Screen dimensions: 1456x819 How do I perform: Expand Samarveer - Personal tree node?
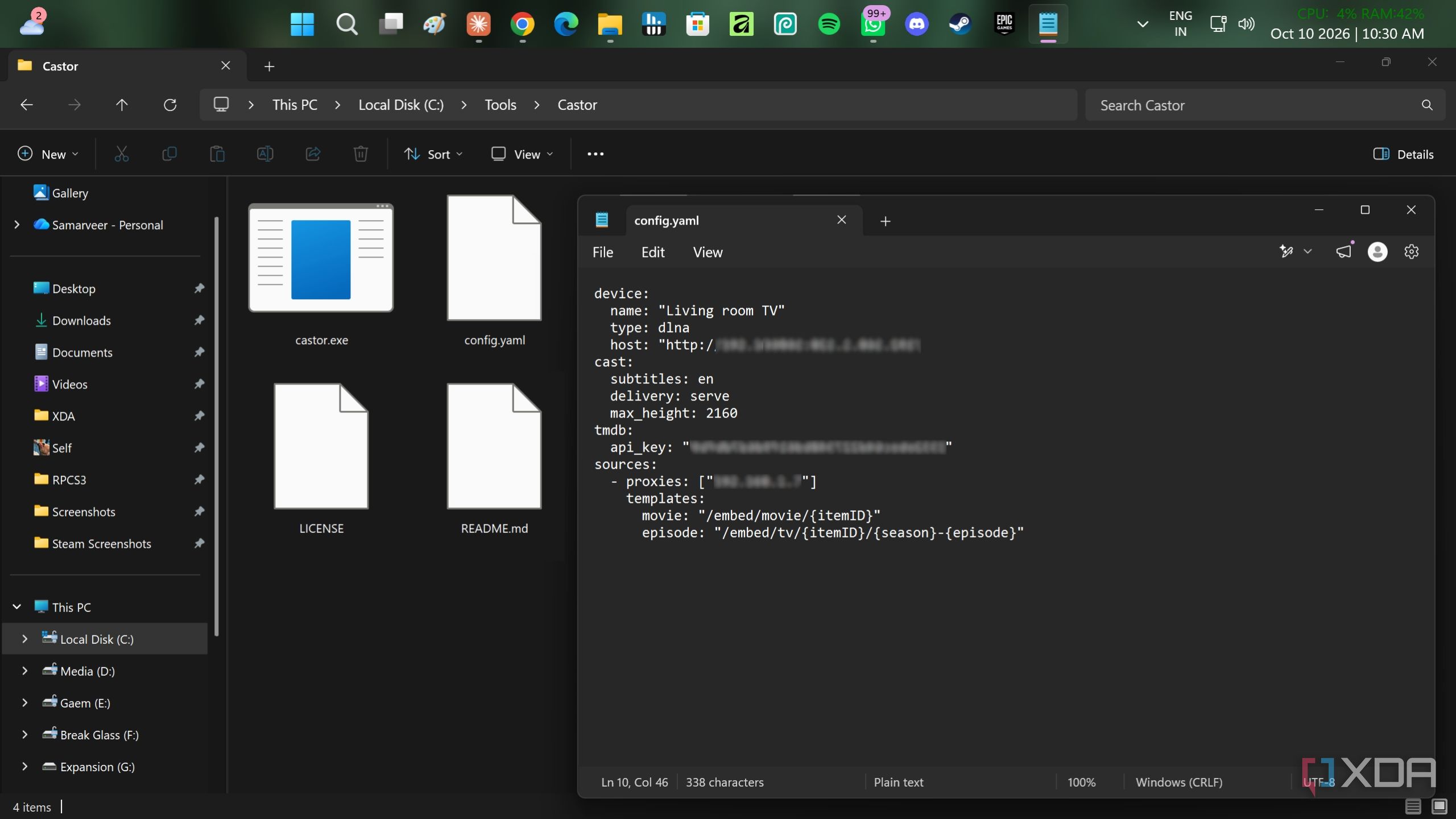coord(17,225)
